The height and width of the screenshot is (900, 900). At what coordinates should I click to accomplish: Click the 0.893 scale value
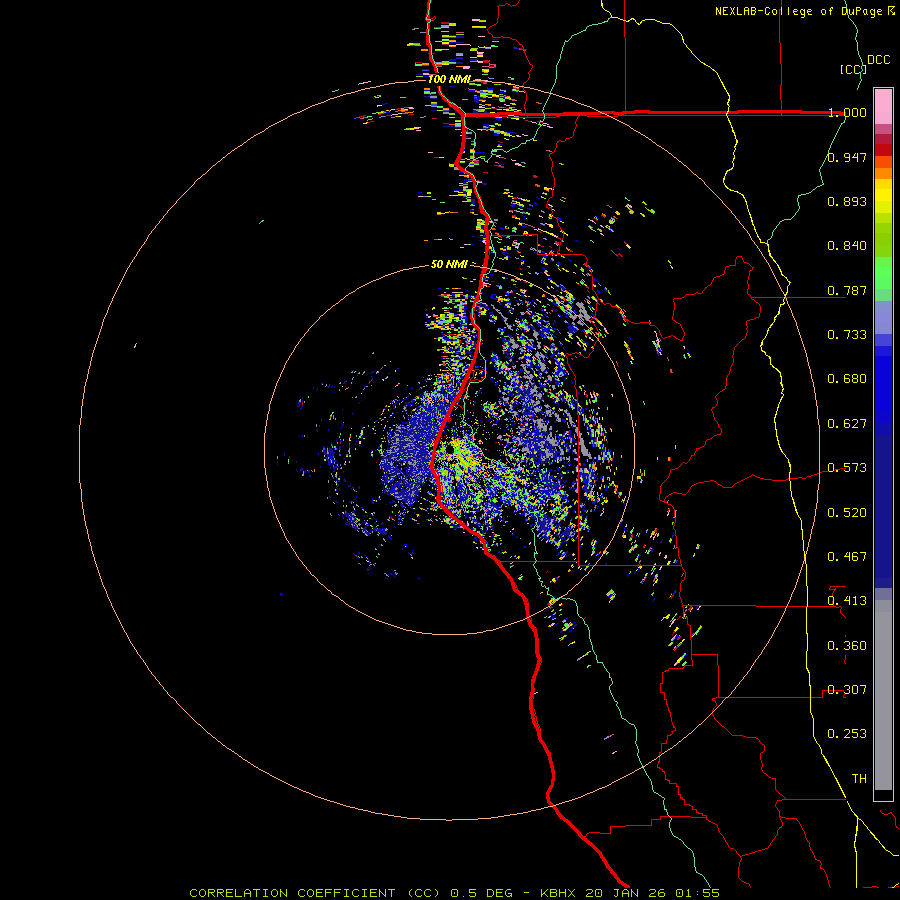point(847,201)
